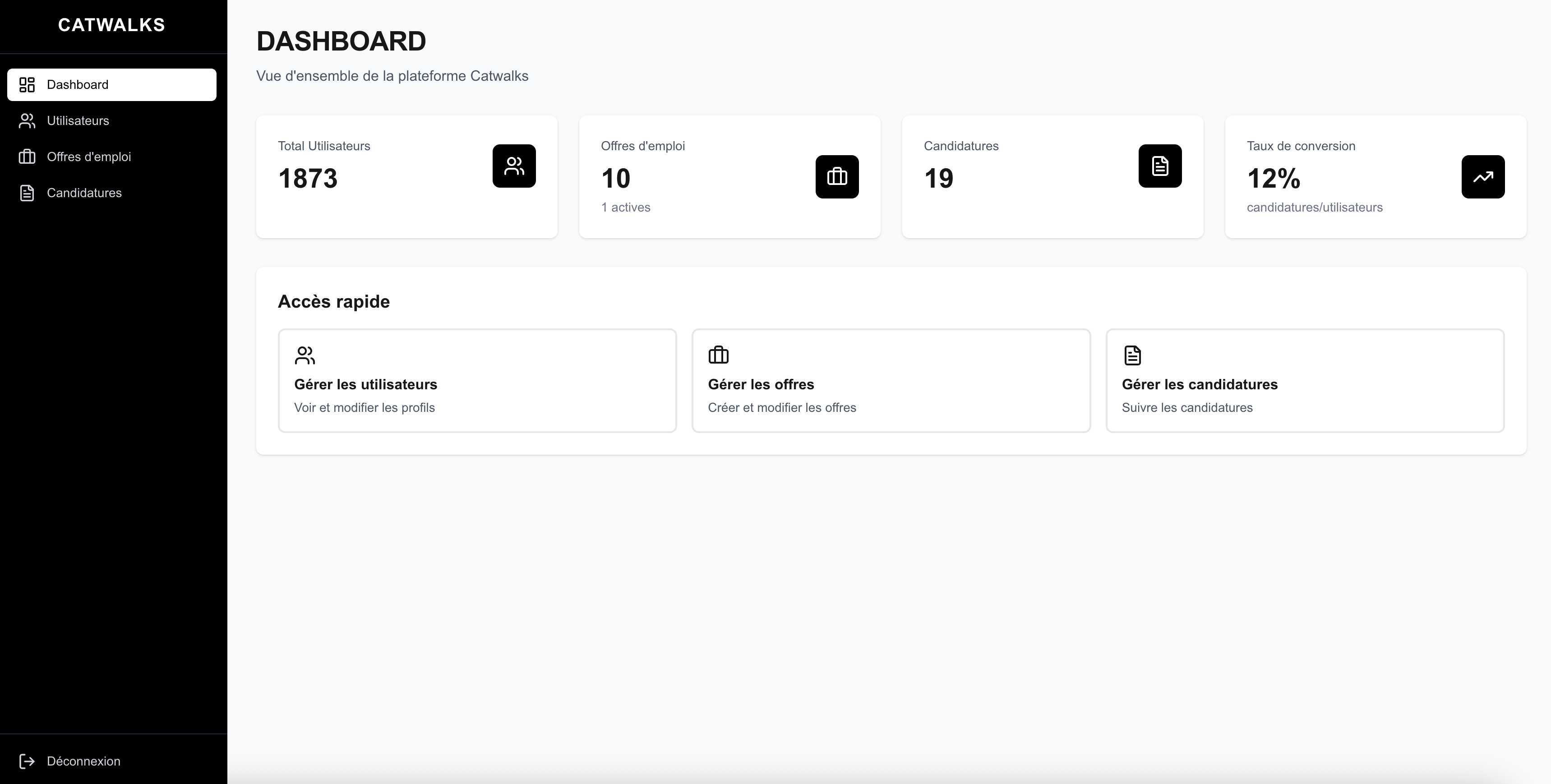1551x784 pixels.
Task: Click the logout arrow icon beside Déconnexion
Action: point(27,761)
